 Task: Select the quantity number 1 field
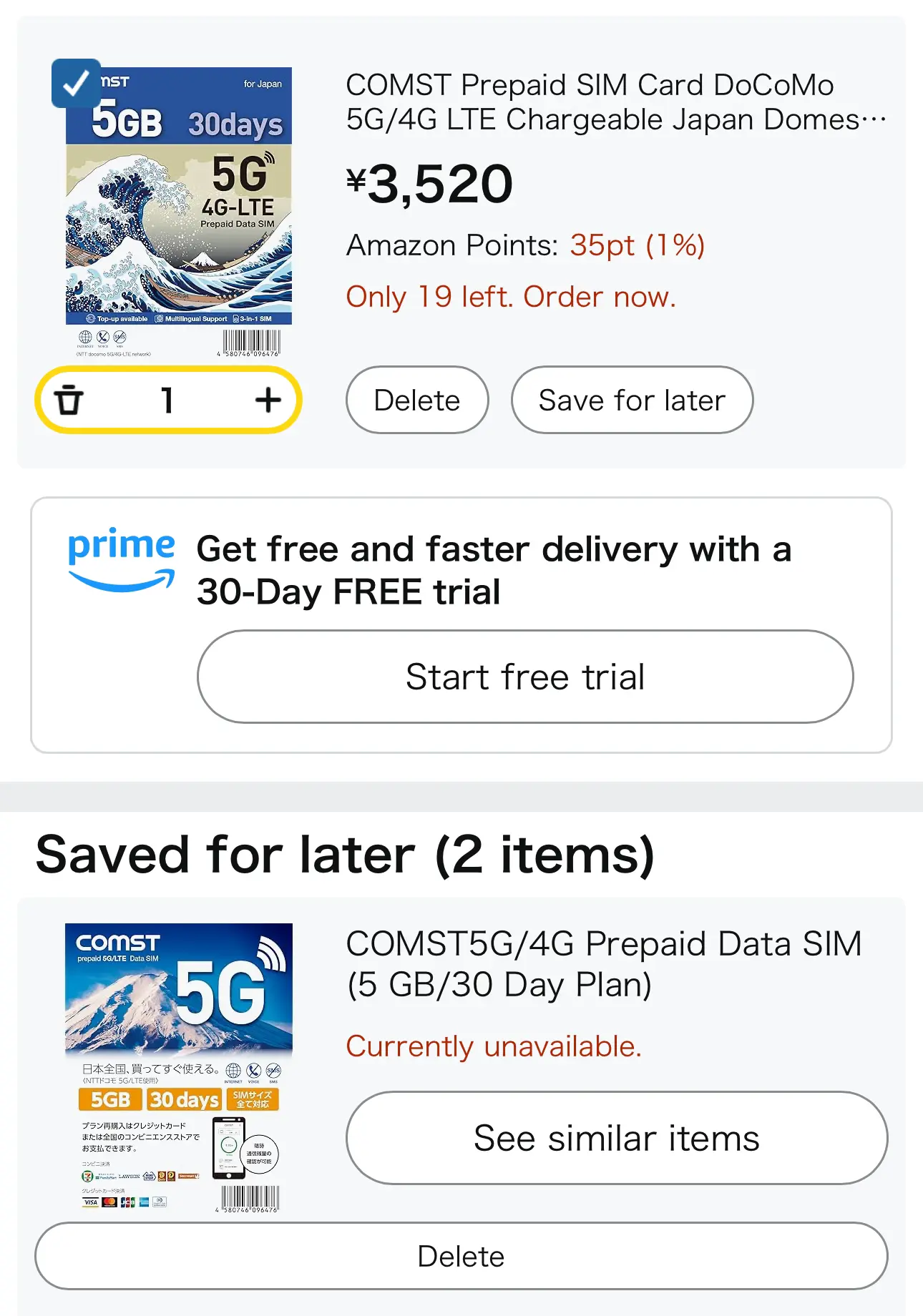click(x=167, y=400)
